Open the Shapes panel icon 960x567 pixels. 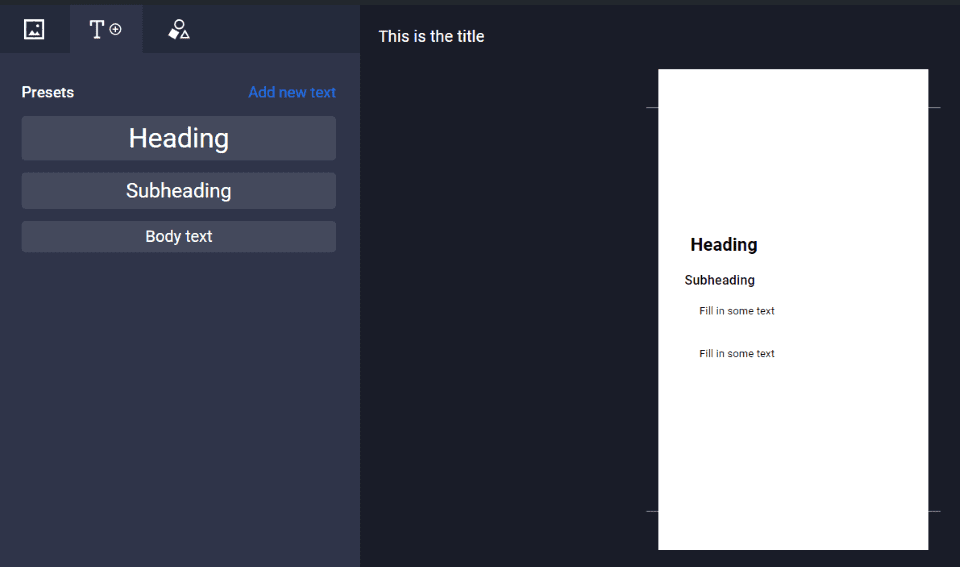tap(179, 29)
